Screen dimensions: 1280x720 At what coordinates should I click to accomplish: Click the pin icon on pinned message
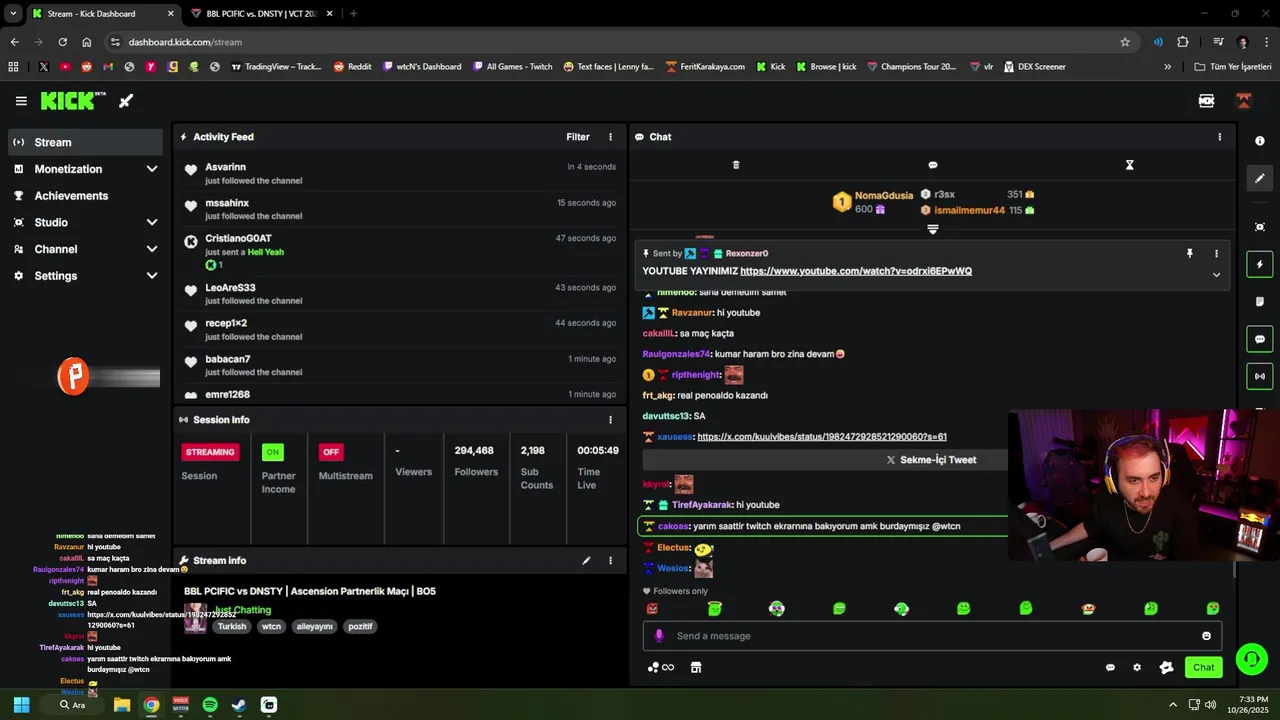click(1189, 254)
